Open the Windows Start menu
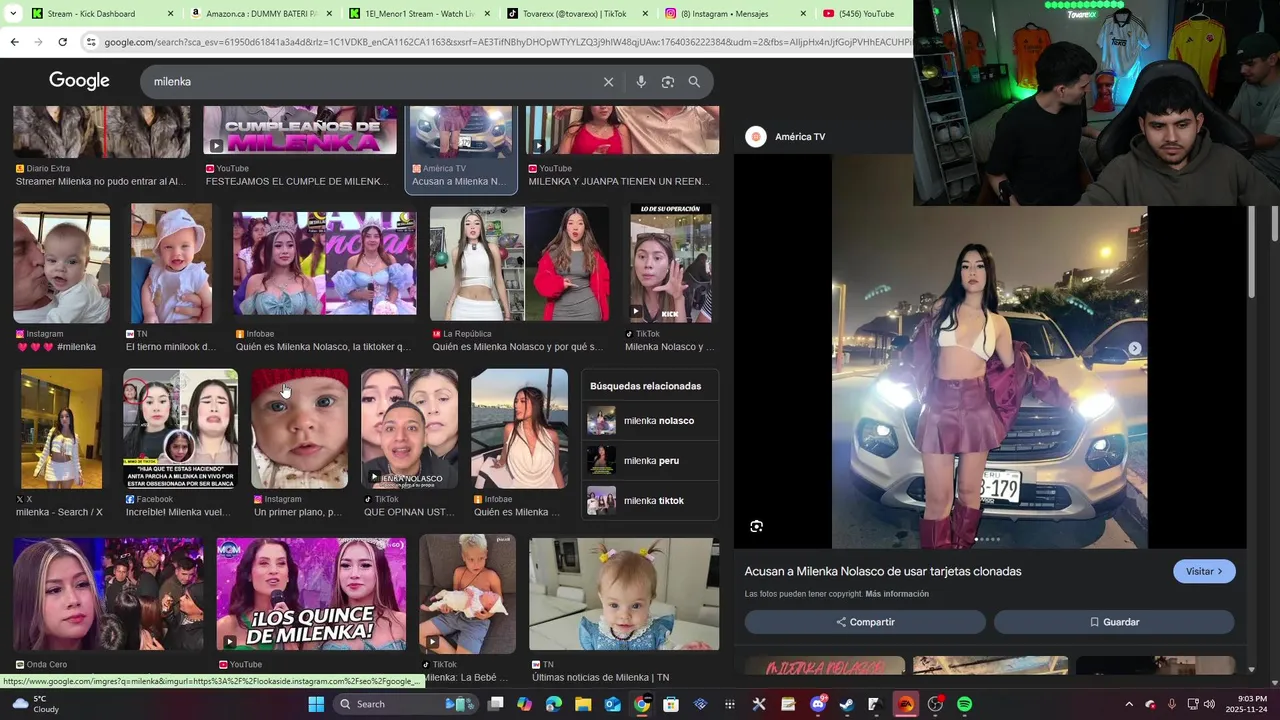This screenshot has height=720, width=1280. (x=316, y=704)
